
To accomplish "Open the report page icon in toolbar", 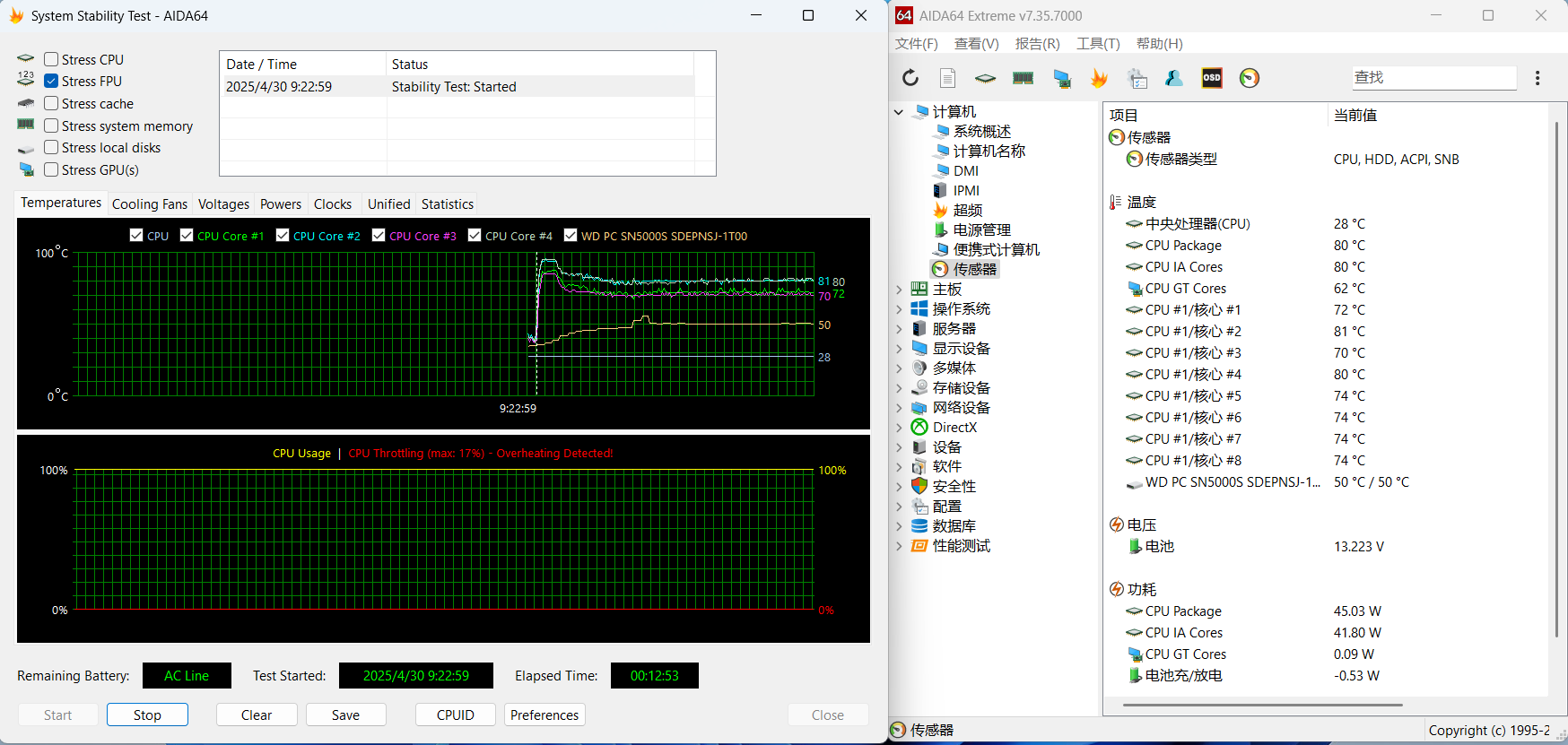I will coord(947,78).
